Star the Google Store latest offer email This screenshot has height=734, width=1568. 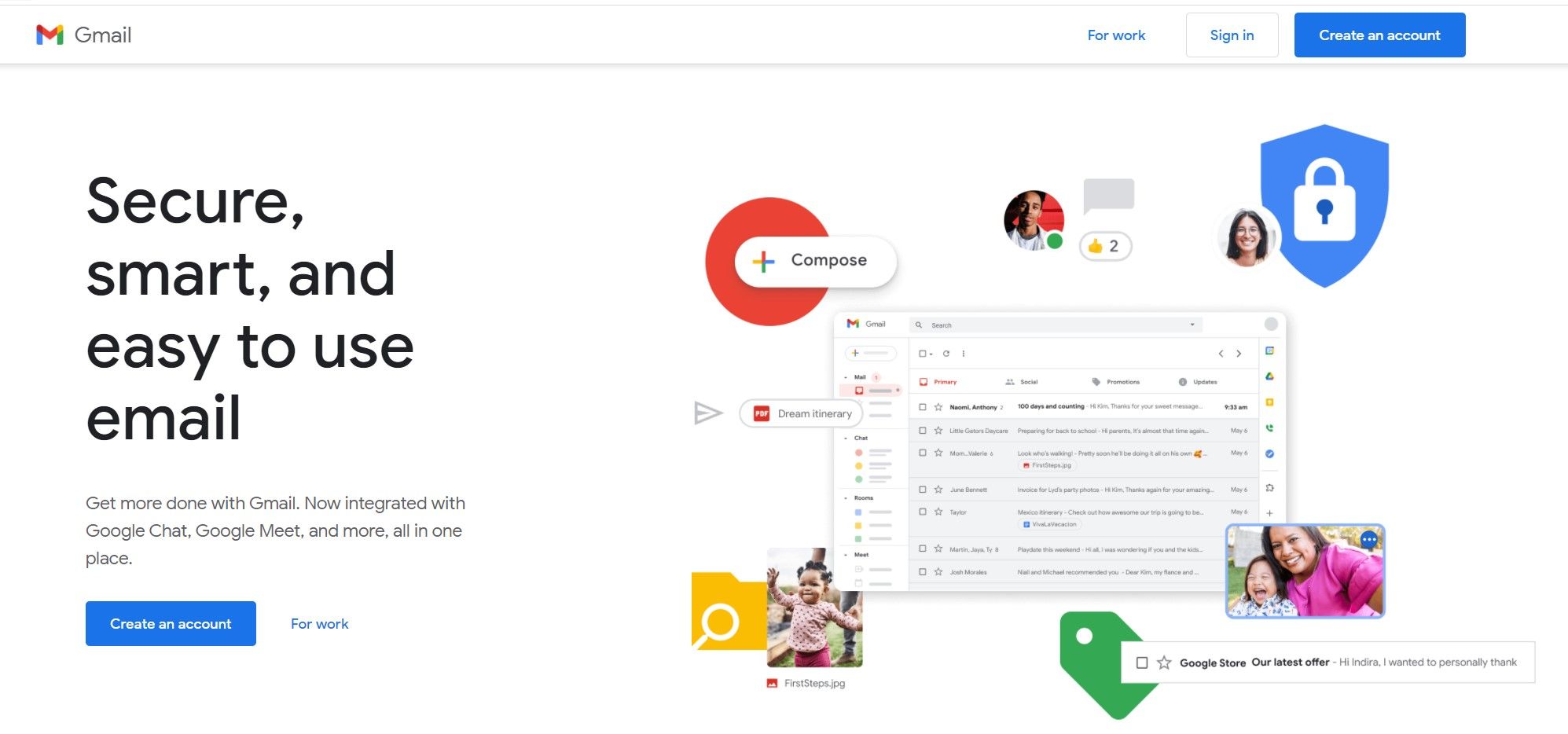tap(1164, 662)
